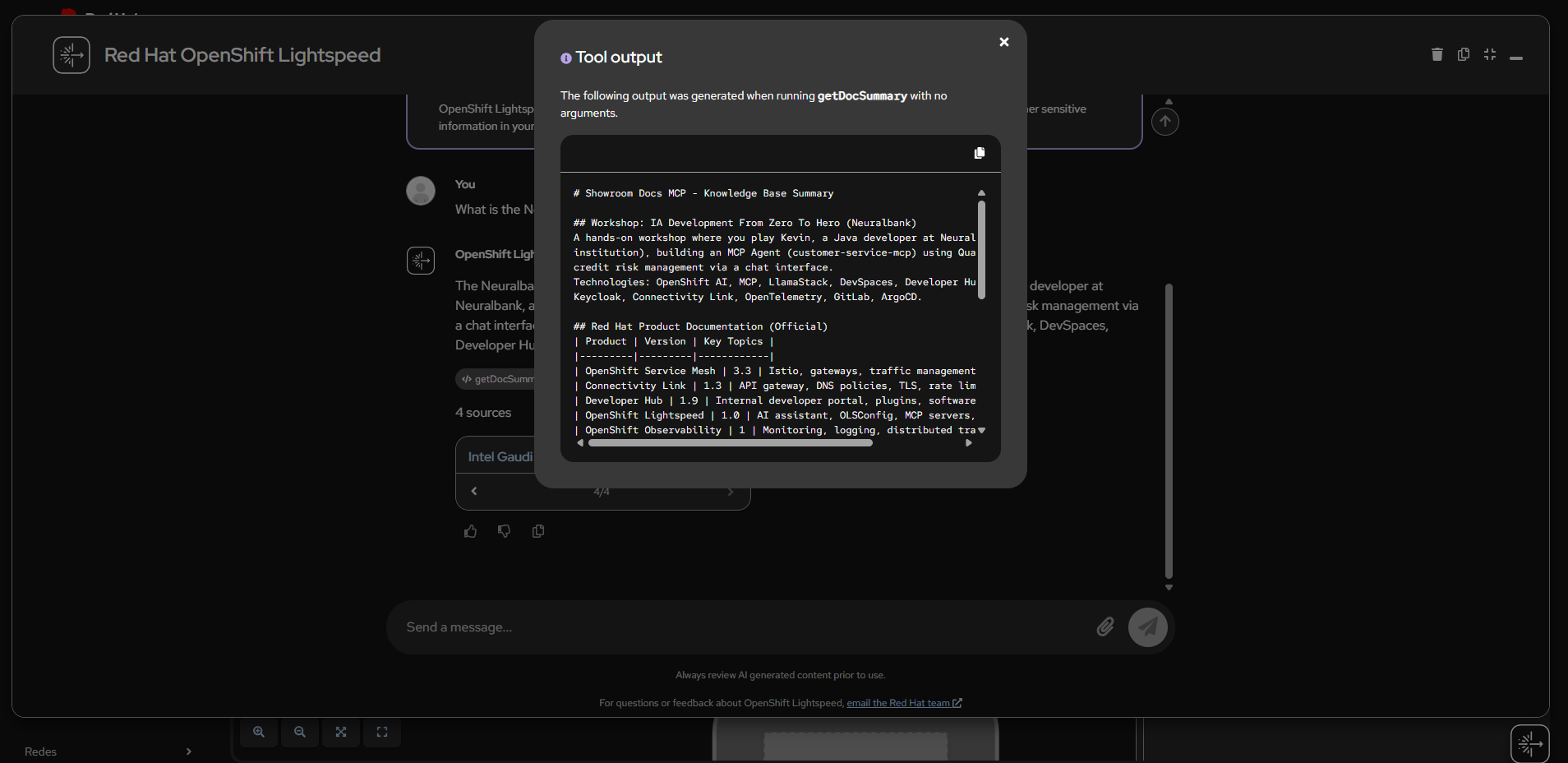The image size is (1568, 763).
Task: Expand the Redes section in the sidebar
Action: 187,751
